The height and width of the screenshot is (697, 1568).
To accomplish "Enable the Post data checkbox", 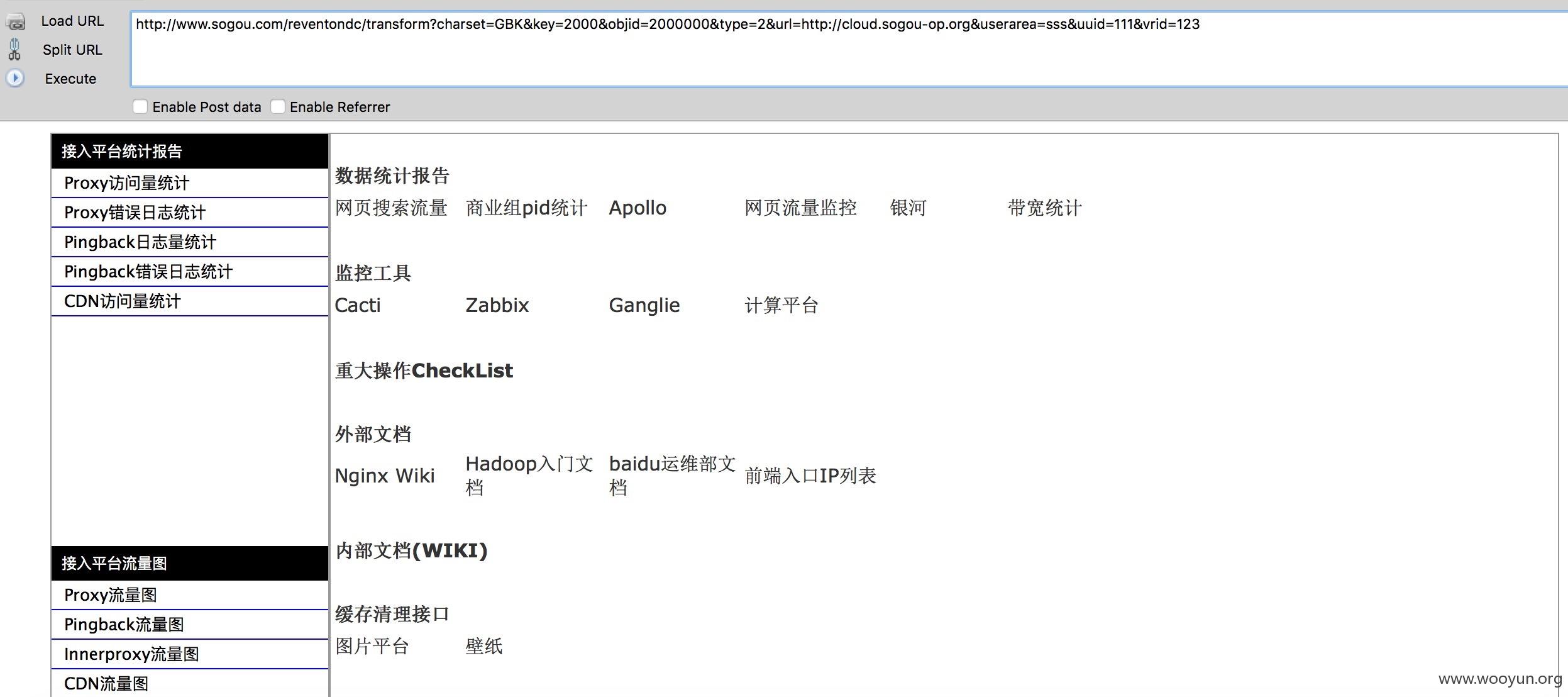I will point(140,106).
